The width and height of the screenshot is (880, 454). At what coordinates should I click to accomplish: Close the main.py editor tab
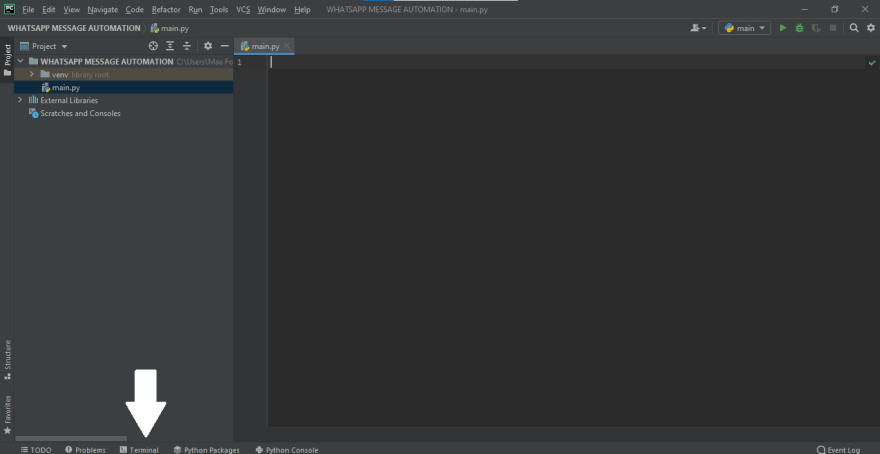point(287,46)
